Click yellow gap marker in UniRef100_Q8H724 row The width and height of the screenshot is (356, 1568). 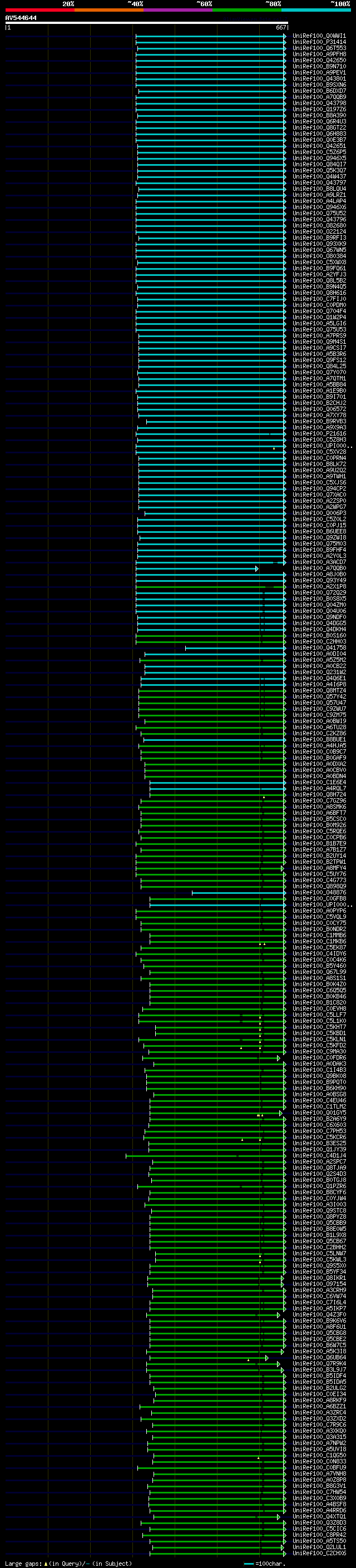264,796
